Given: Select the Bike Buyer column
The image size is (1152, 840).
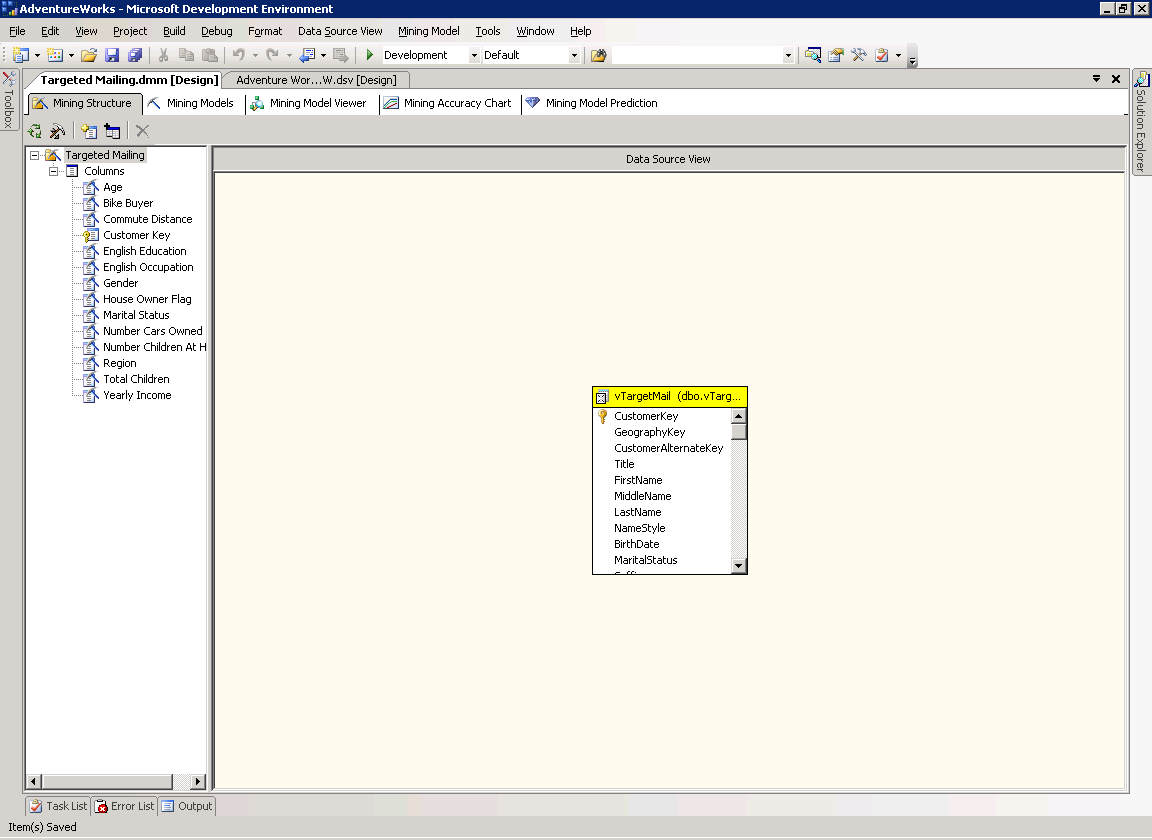Looking at the screenshot, I should [x=128, y=204].
